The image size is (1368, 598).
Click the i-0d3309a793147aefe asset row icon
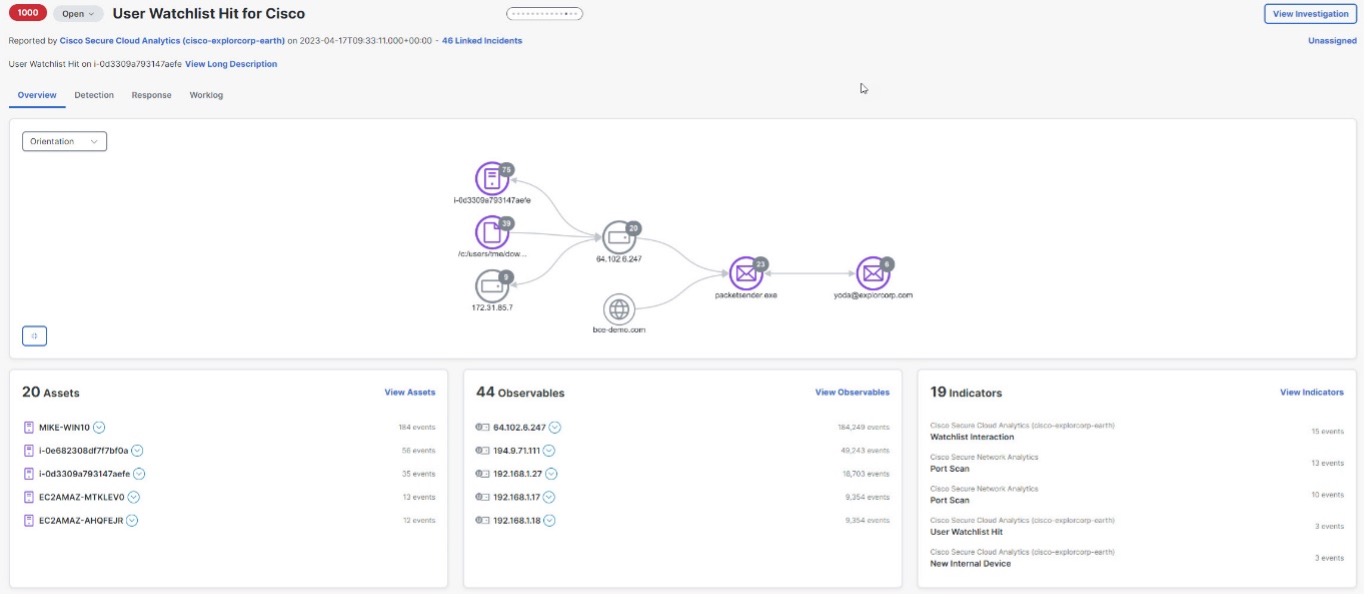click(29, 474)
